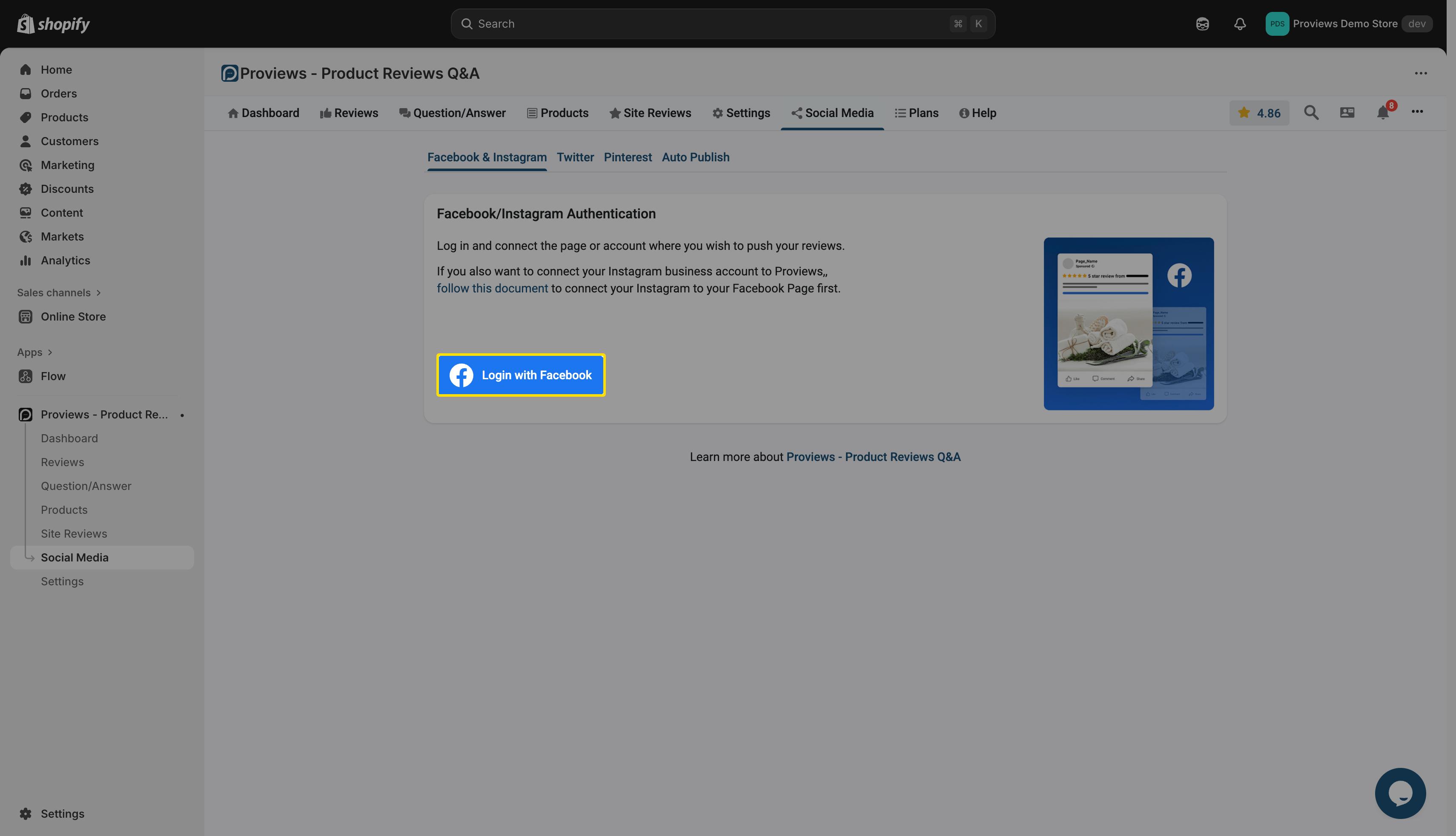
Task: Open Shopify notifications bell in top bar
Action: [1240, 23]
